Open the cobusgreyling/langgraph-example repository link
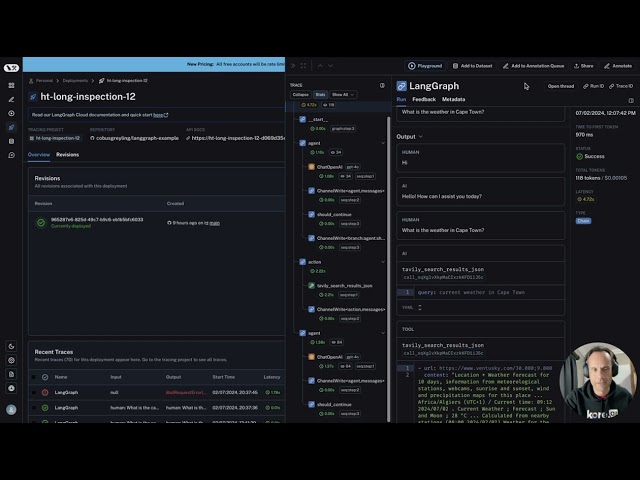Screen dimensions: 640x480 [134, 138]
